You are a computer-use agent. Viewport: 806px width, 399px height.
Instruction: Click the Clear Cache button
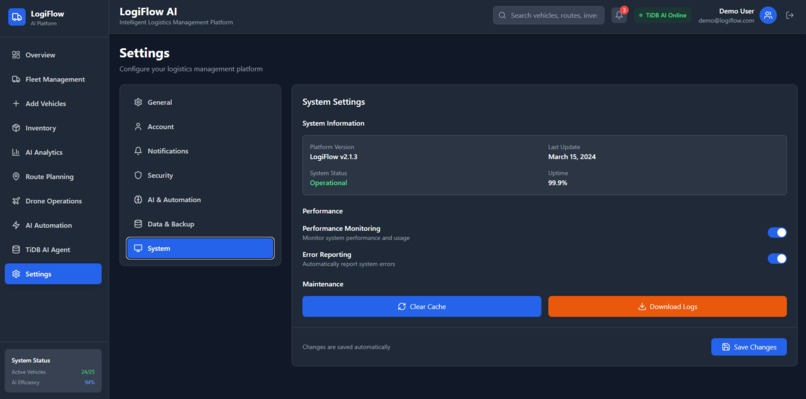click(422, 306)
